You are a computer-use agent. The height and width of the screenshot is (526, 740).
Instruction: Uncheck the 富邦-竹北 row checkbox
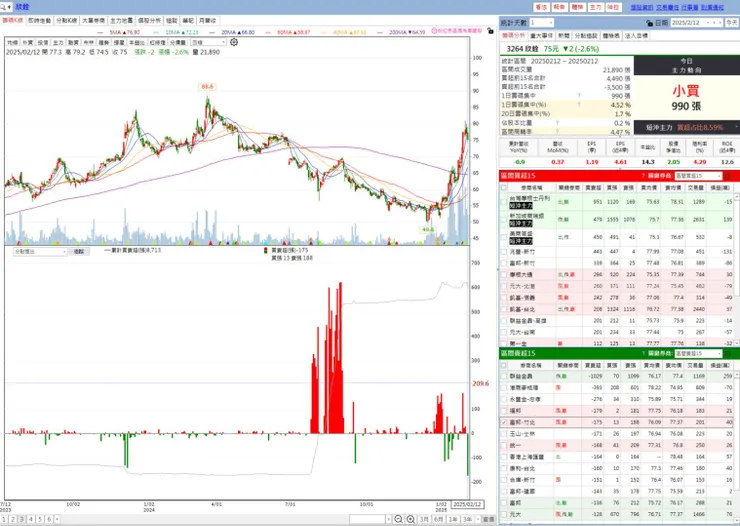[x=504, y=422]
